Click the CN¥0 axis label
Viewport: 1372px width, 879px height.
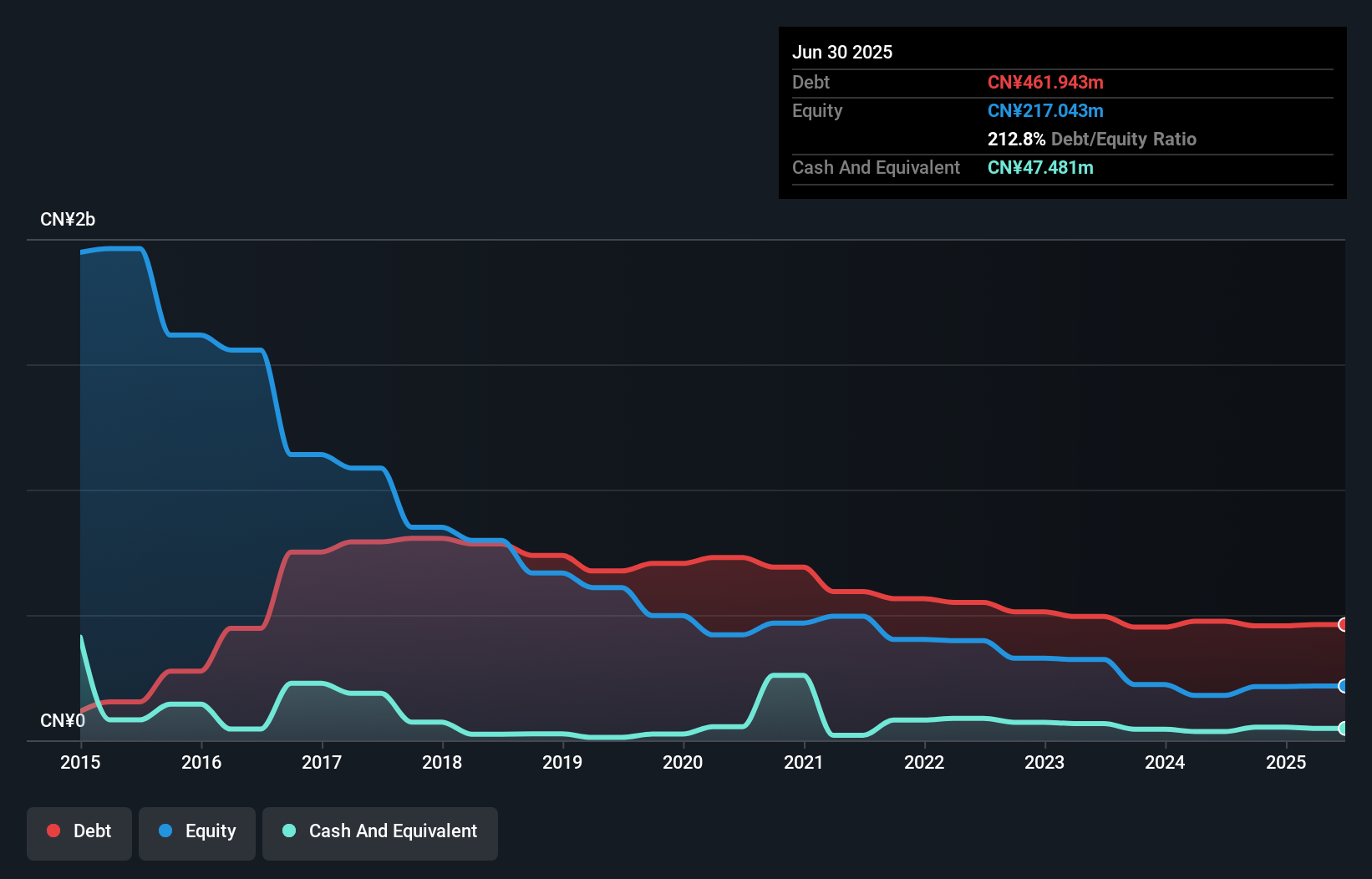63,719
